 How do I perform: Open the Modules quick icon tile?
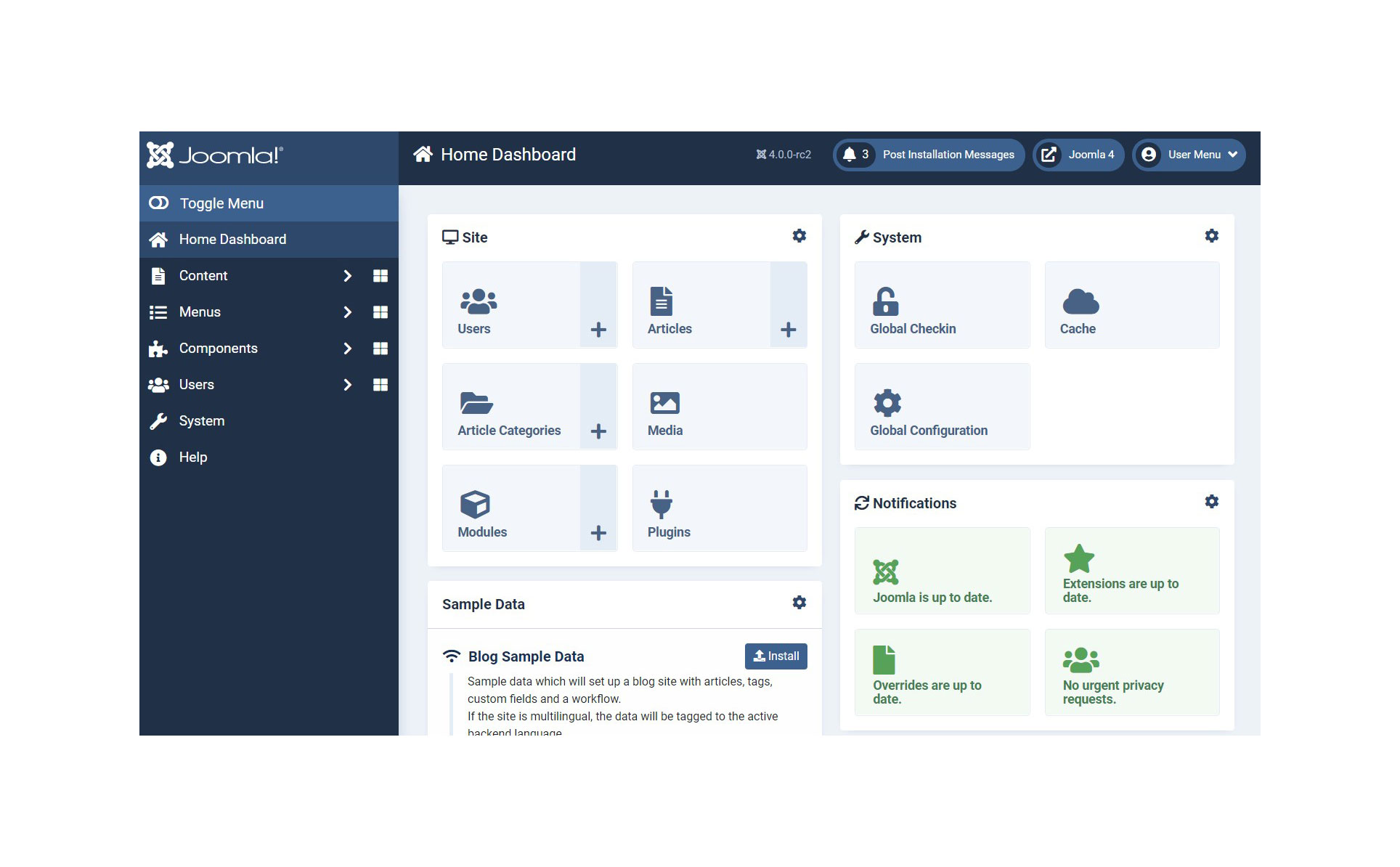(x=511, y=508)
